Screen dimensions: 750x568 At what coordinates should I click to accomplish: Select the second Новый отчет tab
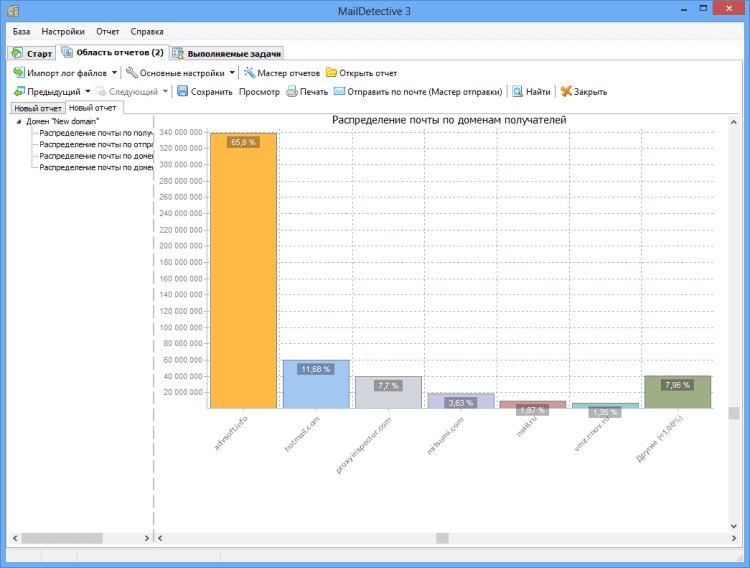pos(94,108)
